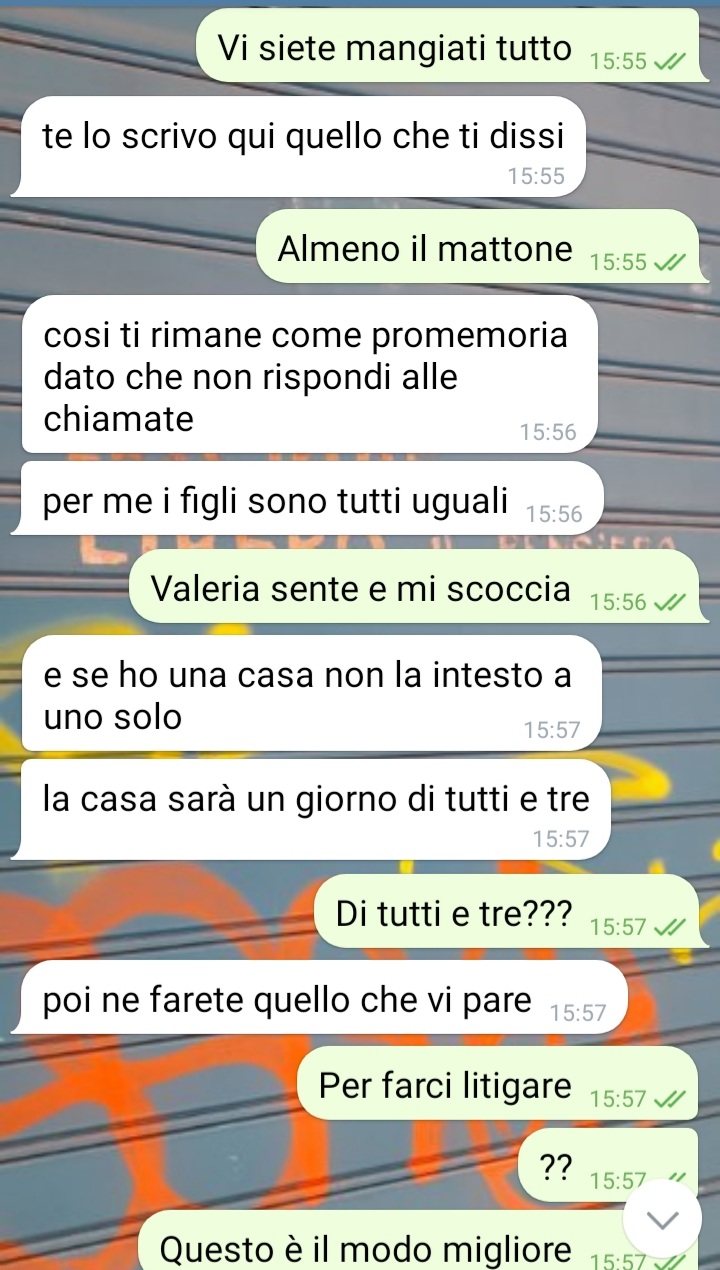Tap message 'cosi ti rimane come promemoria'
720x1270 pixels.
tap(308, 374)
